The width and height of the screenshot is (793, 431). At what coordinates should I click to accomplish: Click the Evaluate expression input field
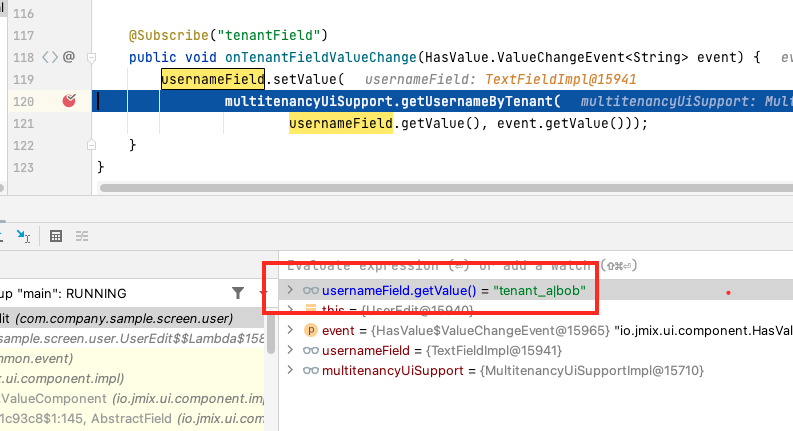[x=536, y=266]
